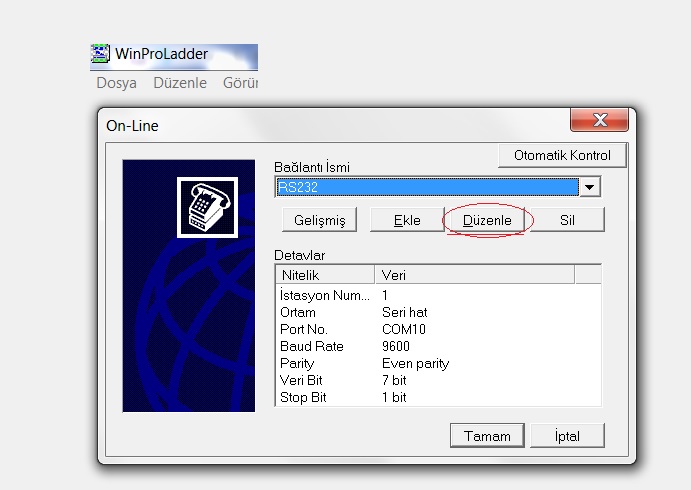The image size is (691, 490).
Task: Click the Düzenle button in the On-Line dialog
Action: [487, 220]
